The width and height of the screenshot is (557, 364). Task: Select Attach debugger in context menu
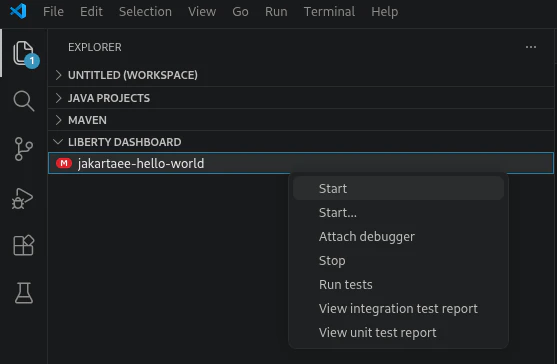pyautogui.click(x=398, y=237)
